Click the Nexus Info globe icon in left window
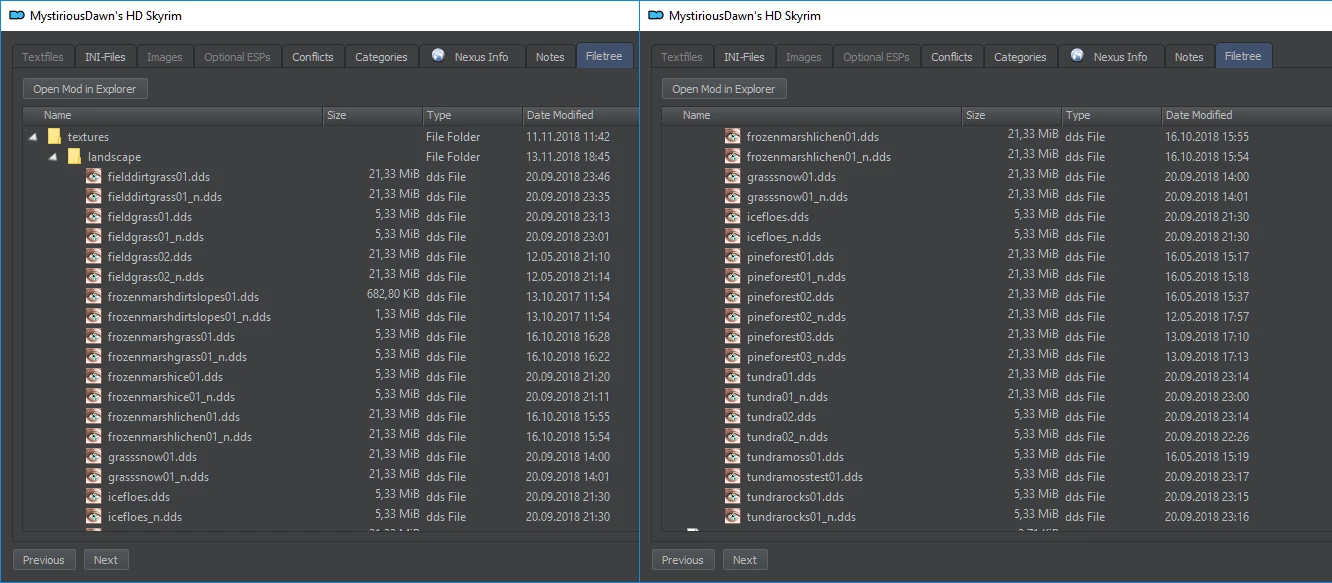Viewport: 1332px width, 583px height. (x=438, y=56)
